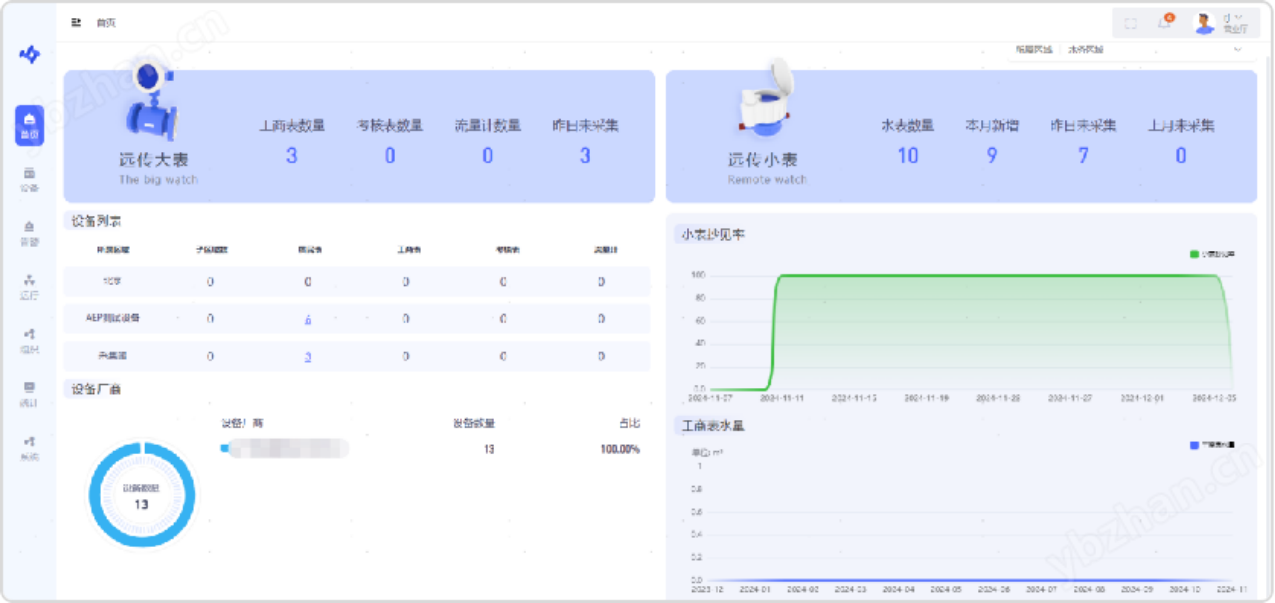
Task: Toggle blue legend of 工商表水量 chart
Action: pos(1212,445)
